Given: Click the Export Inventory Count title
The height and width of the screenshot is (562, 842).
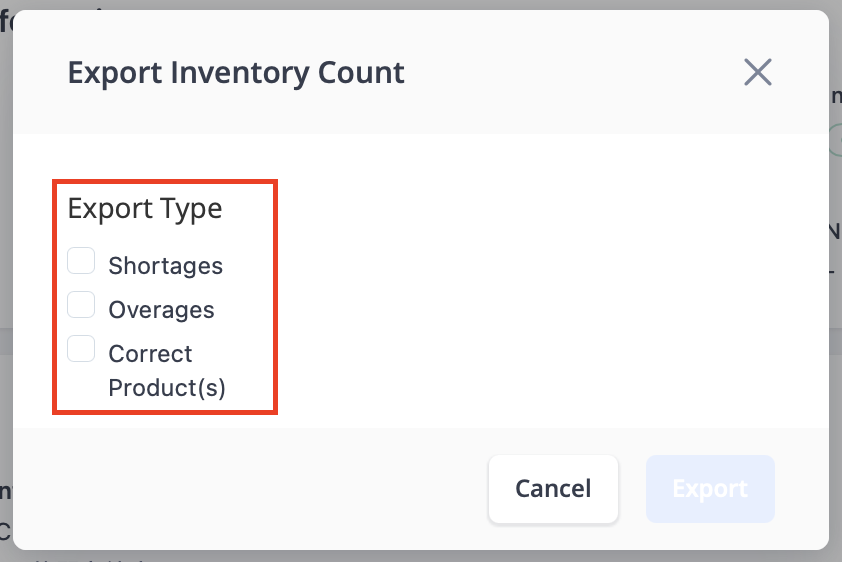Looking at the screenshot, I should [x=236, y=72].
